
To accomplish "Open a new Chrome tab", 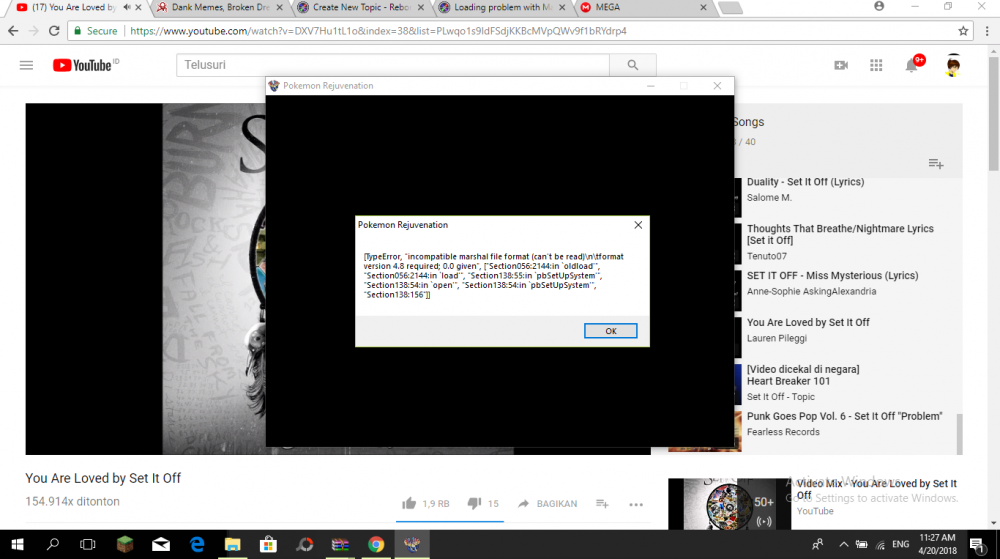I will (730, 8).
